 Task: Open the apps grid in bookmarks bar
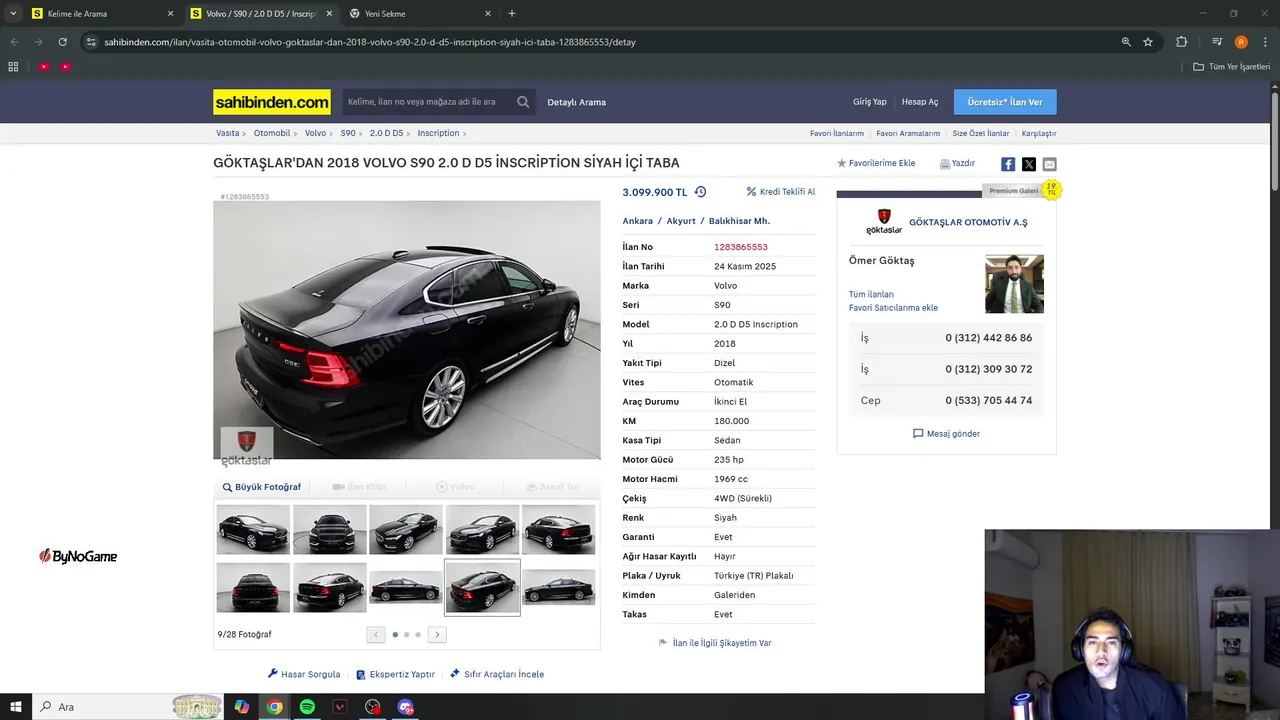13,67
